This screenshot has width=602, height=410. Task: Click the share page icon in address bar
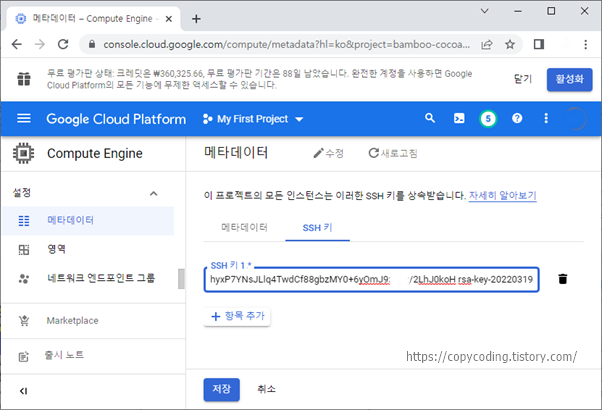[x=487, y=45]
